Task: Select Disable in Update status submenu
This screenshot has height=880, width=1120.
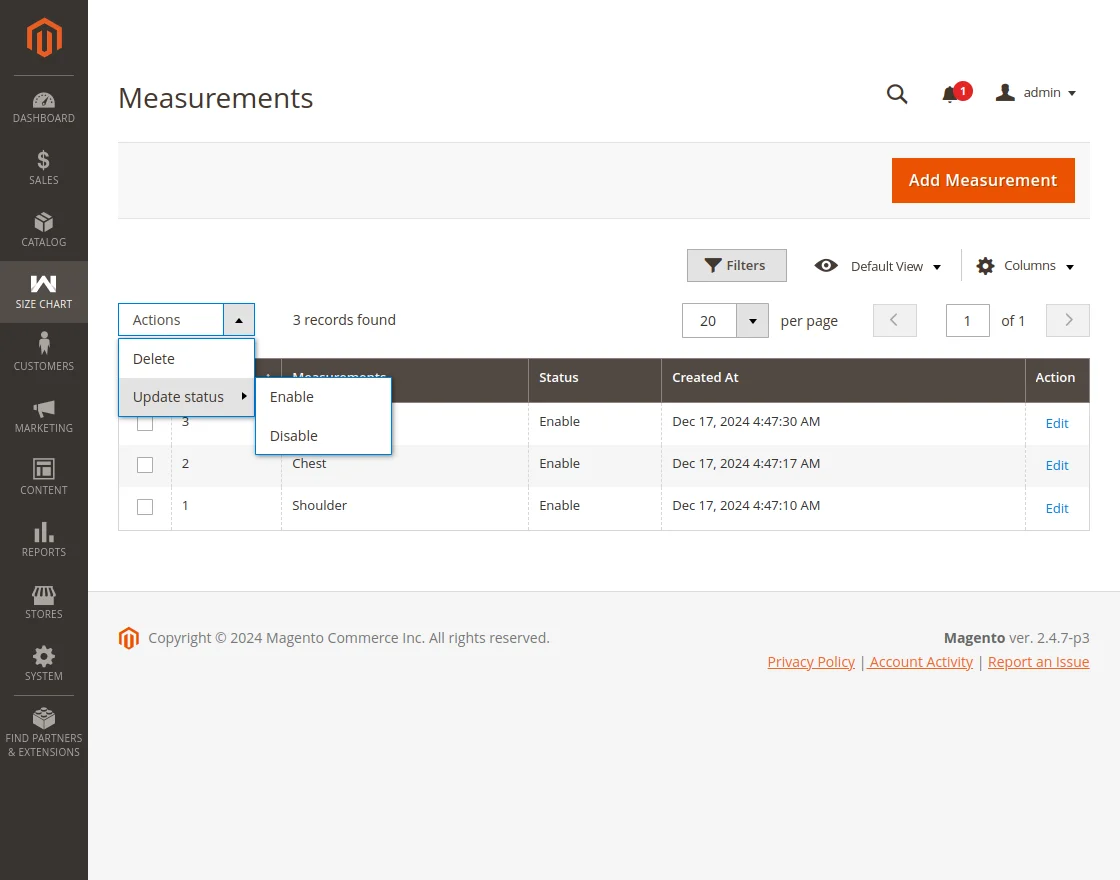Action: pyautogui.click(x=294, y=436)
